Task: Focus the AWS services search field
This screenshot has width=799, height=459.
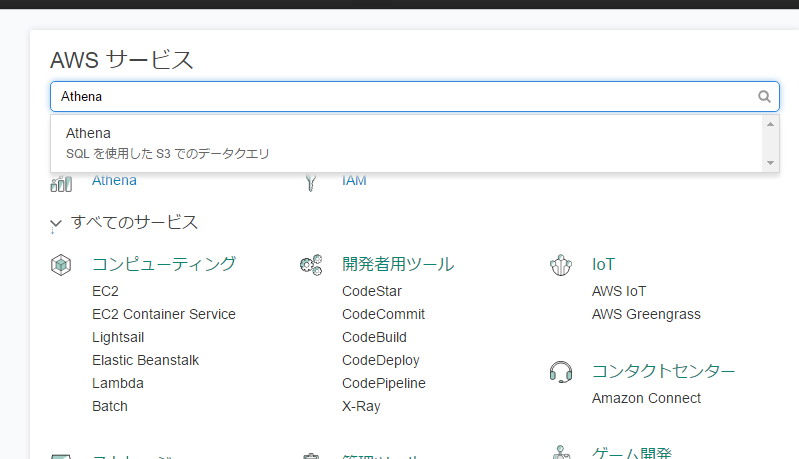Action: 415,96
